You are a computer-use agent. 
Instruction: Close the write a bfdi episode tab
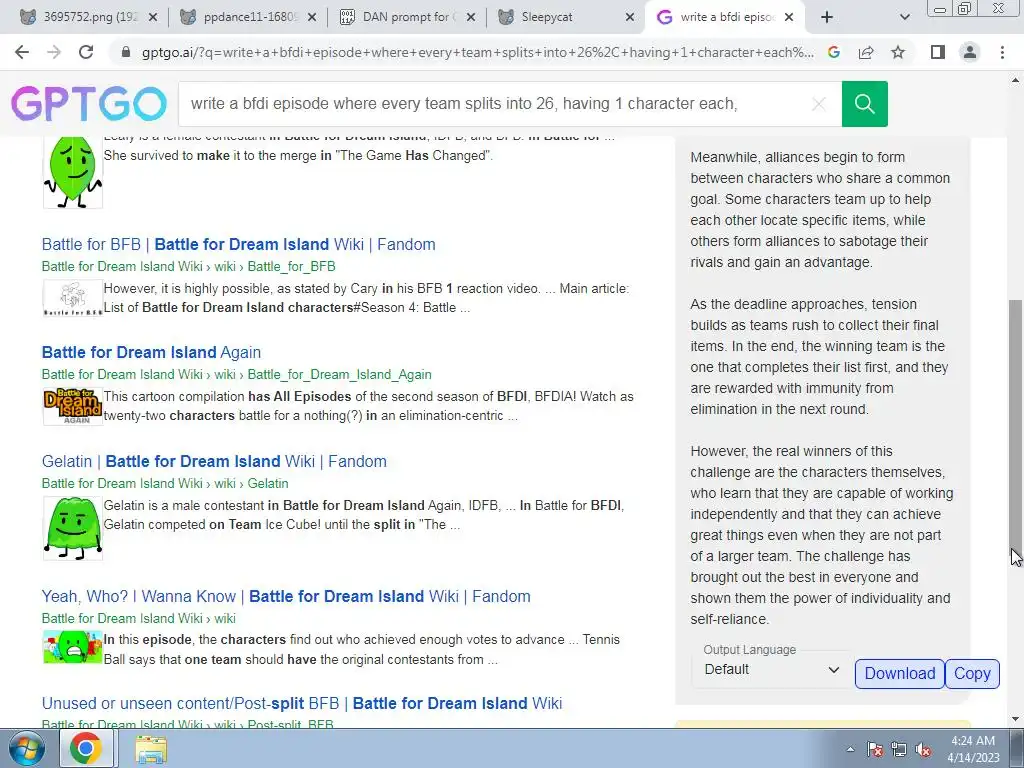pyautogui.click(x=789, y=18)
